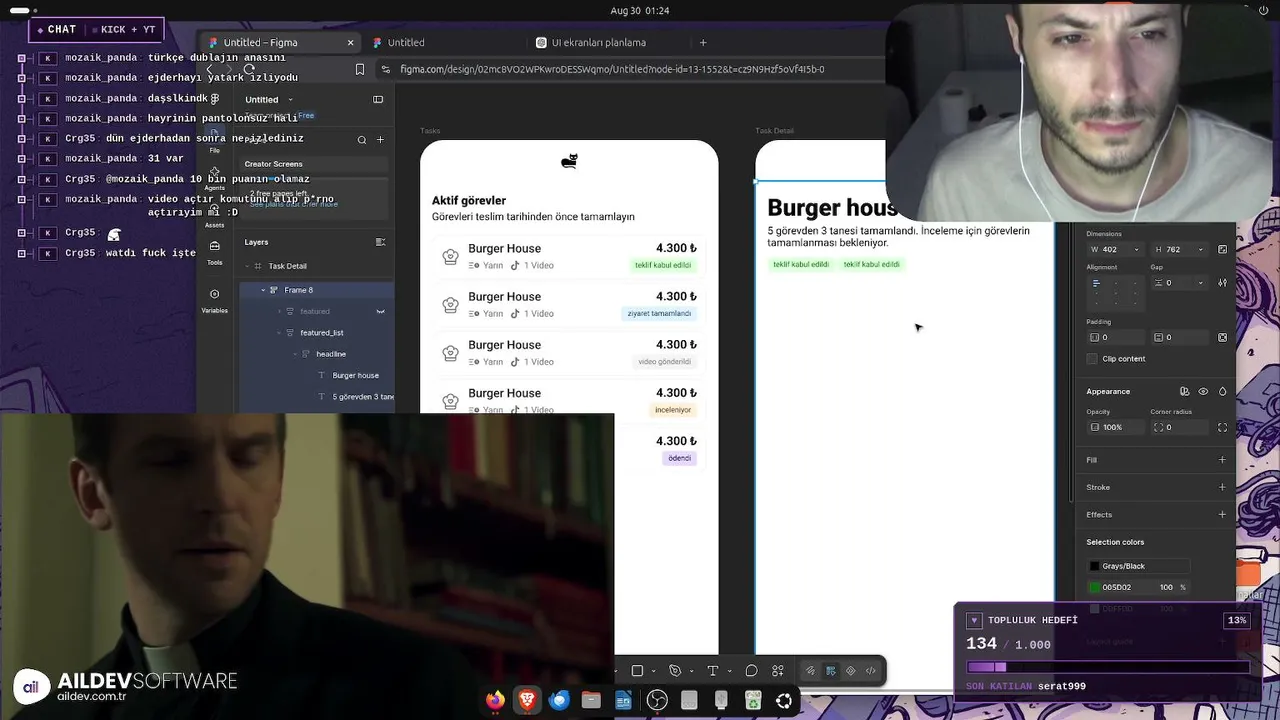Add a Fill with plus icon
This screenshot has width=1280, height=720.
point(1222,460)
